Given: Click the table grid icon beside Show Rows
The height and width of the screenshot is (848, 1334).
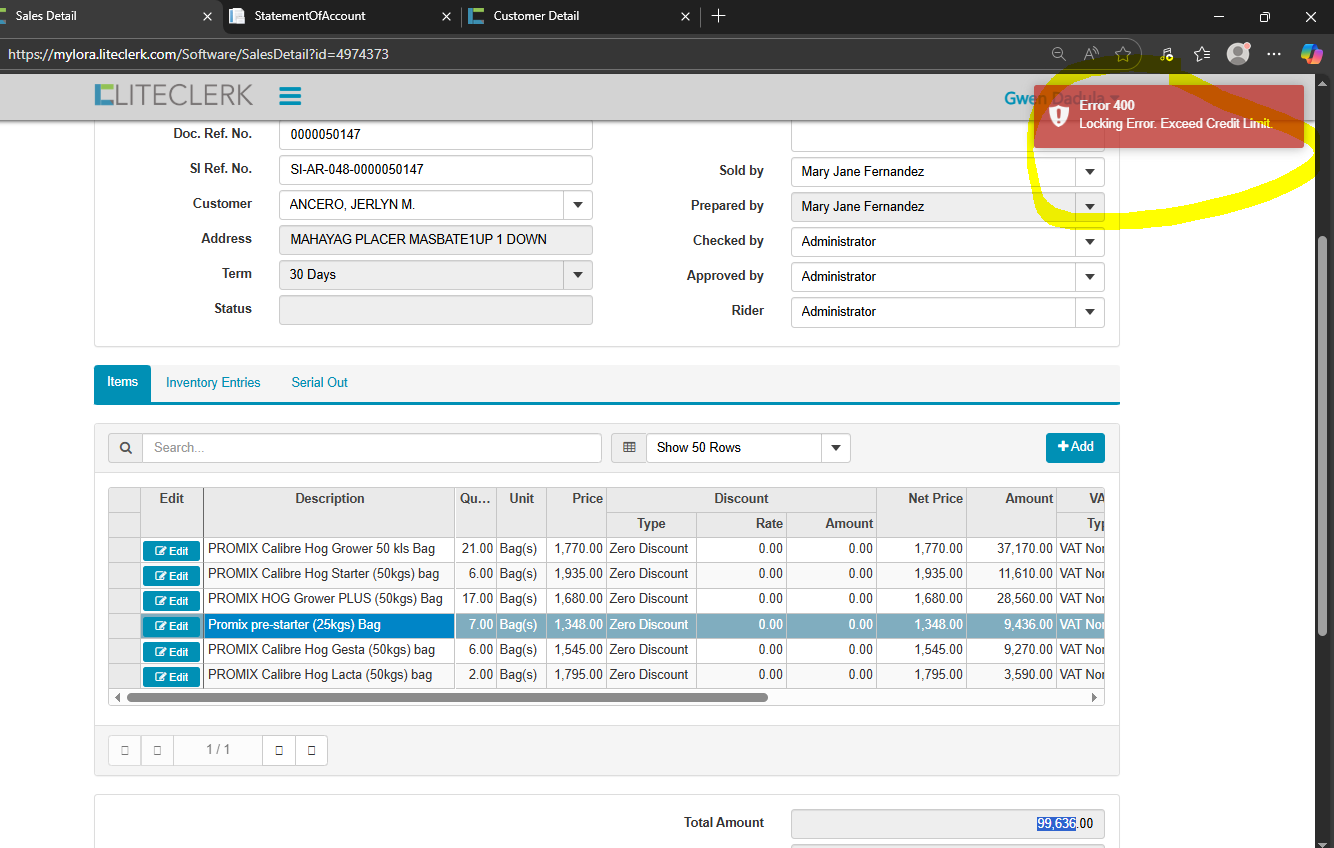Looking at the screenshot, I should coord(629,448).
